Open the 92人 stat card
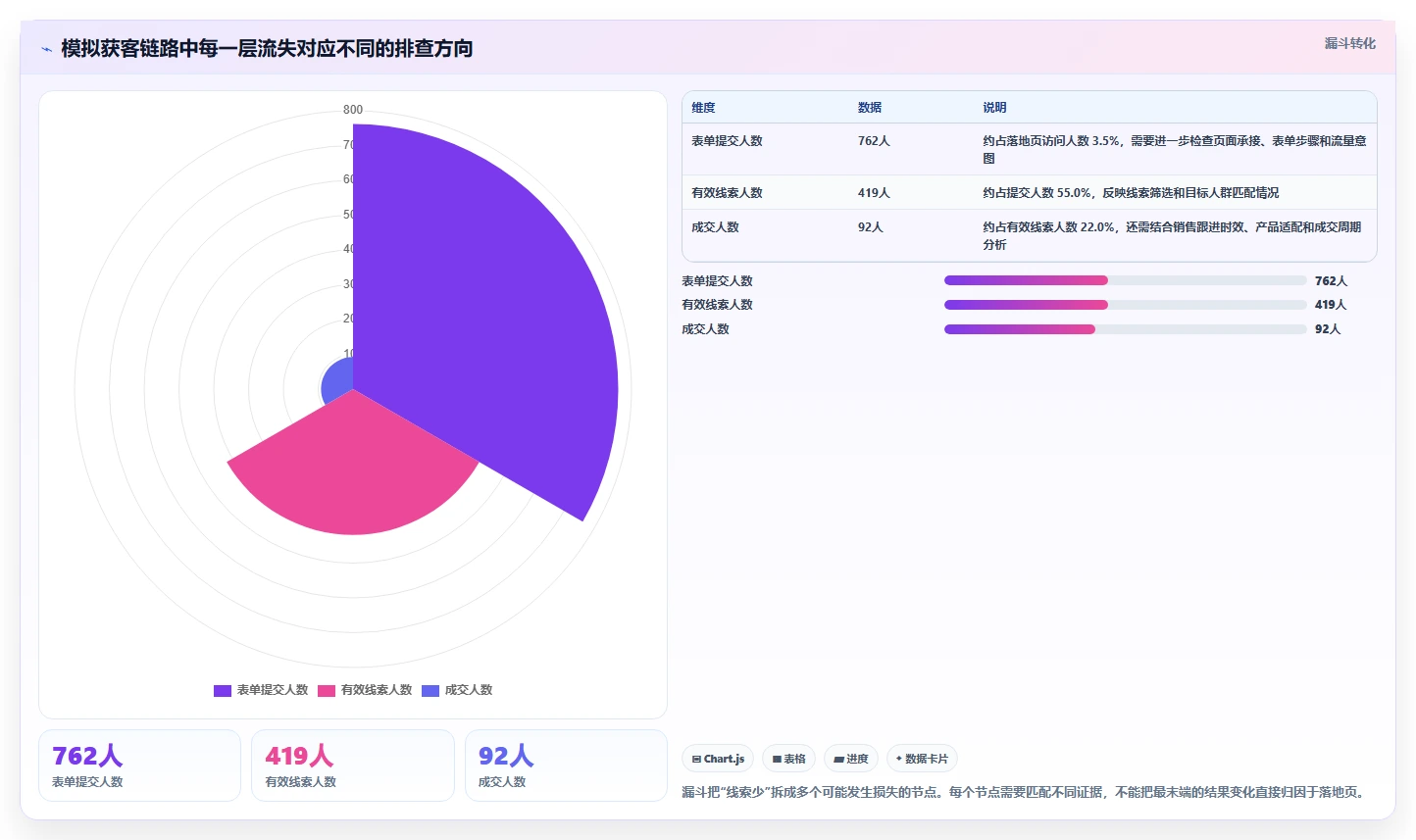Image resolution: width=1416 pixels, height=840 pixels. click(566, 766)
